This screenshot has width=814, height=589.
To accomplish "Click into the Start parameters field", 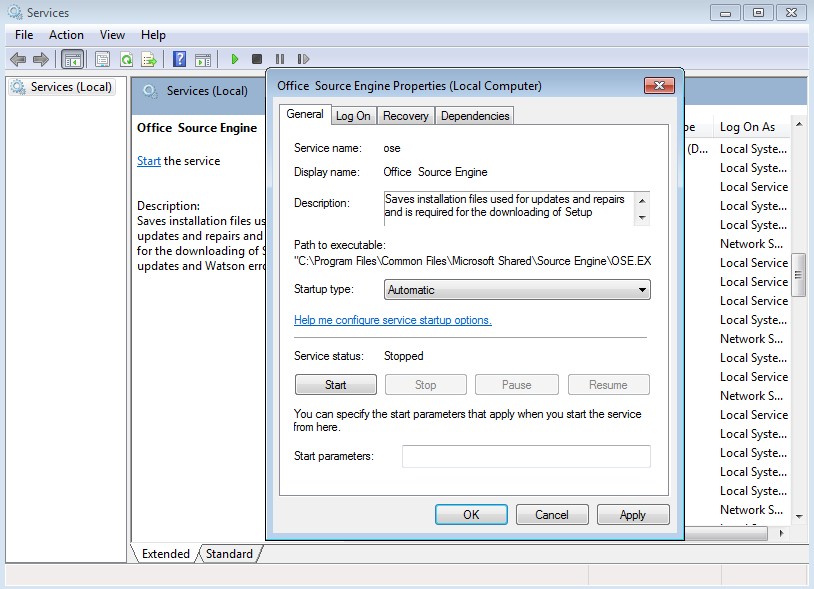I will point(526,456).
